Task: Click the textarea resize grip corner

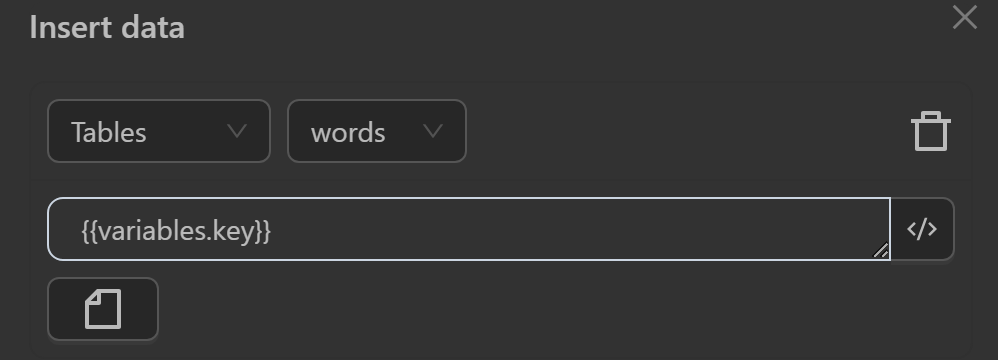Action: 881,251
